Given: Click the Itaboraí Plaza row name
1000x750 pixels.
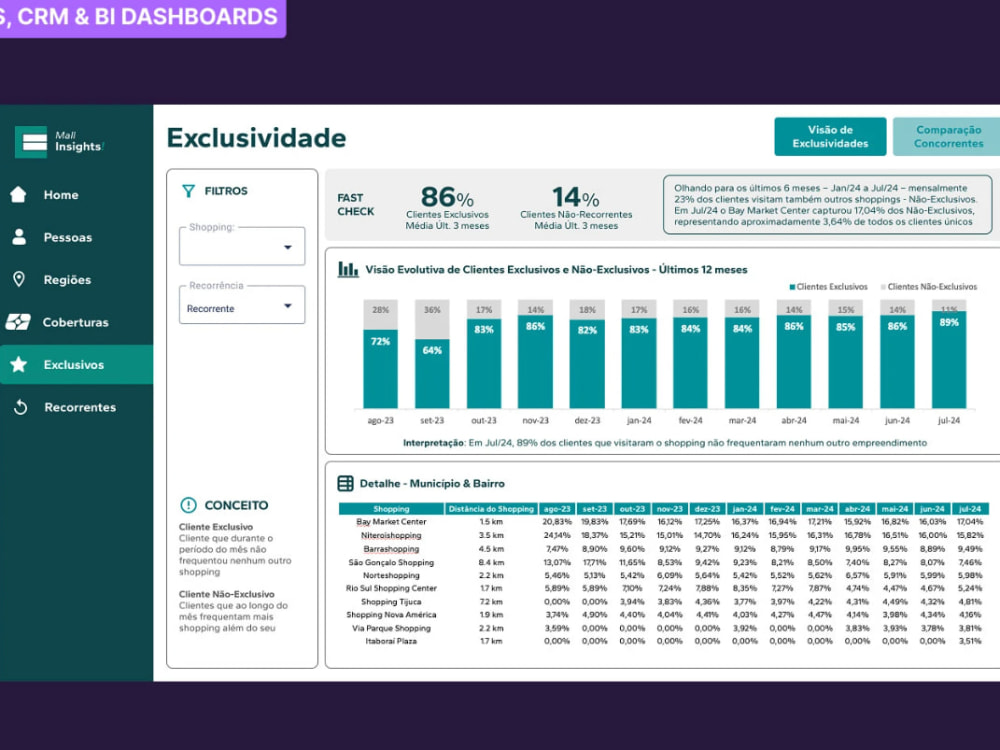Looking at the screenshot, I should click(391, 641).
